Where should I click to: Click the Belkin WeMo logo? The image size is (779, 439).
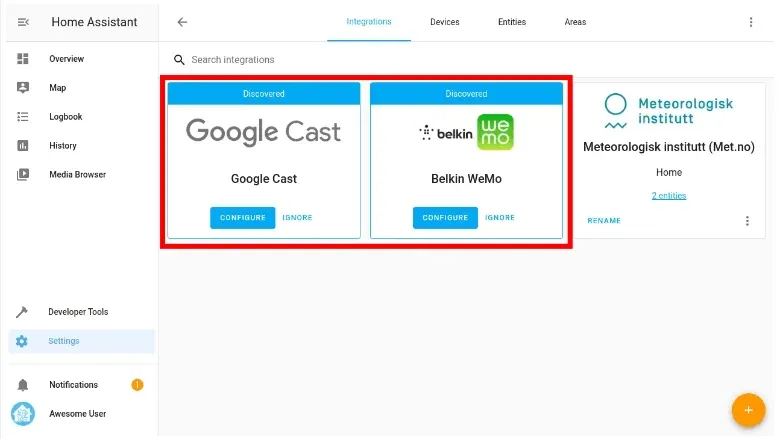[x=467, y=132]
